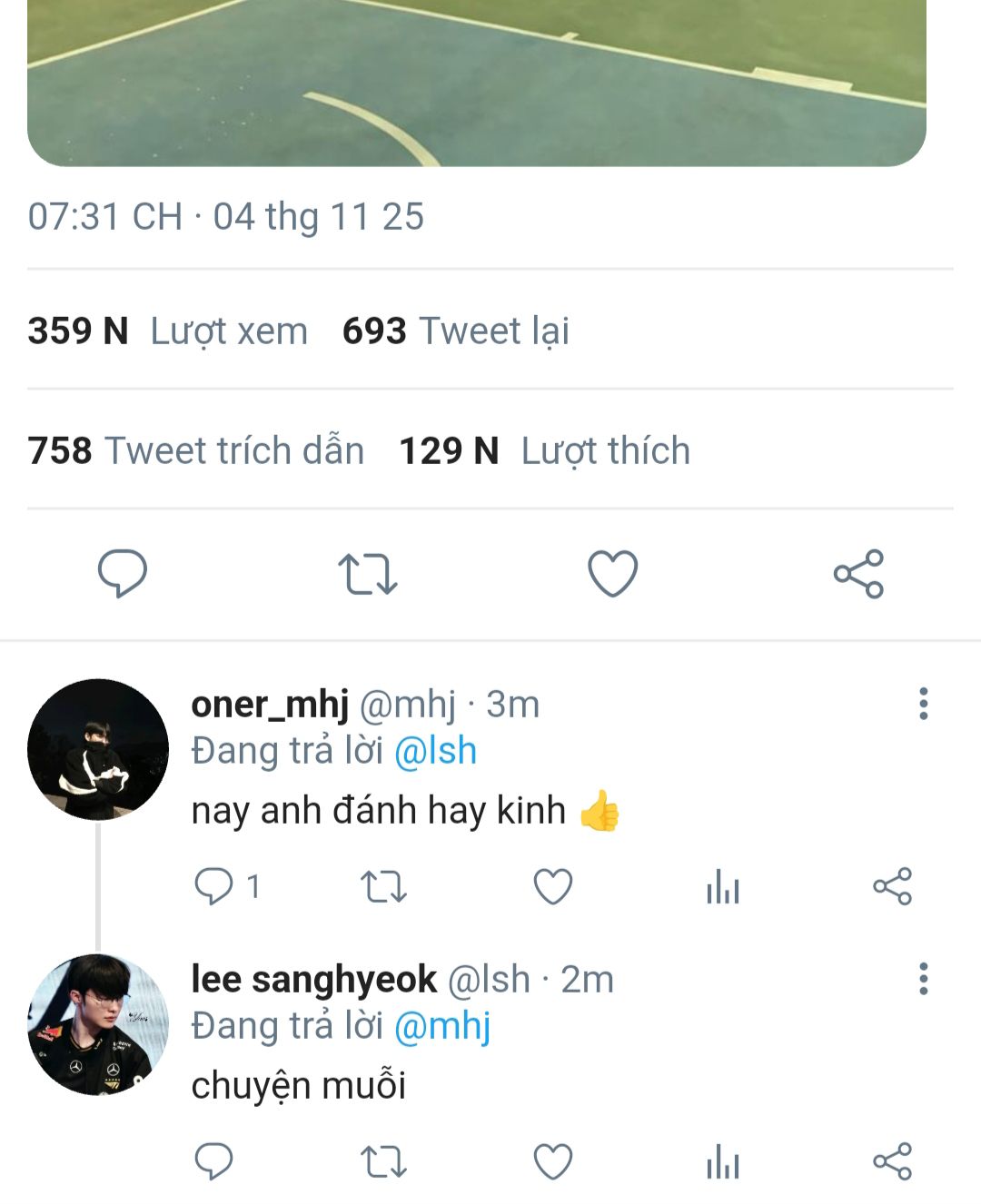Retweet lee sanghyeok's reply
This screenshot has height=1204, width=981.
tap(383, 1161)
